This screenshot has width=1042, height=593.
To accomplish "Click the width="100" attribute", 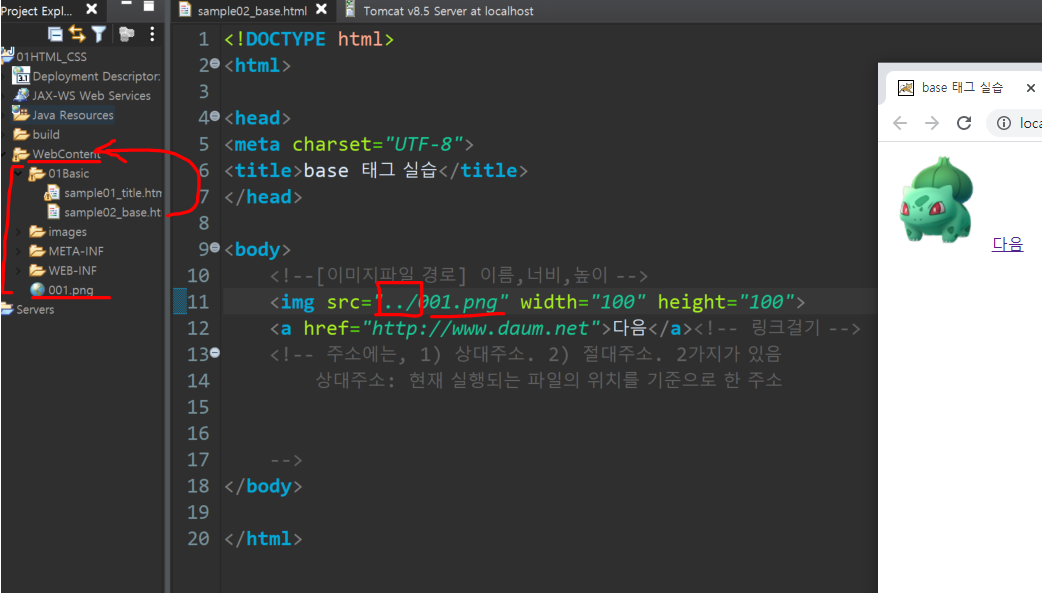I will coord(583,302).
